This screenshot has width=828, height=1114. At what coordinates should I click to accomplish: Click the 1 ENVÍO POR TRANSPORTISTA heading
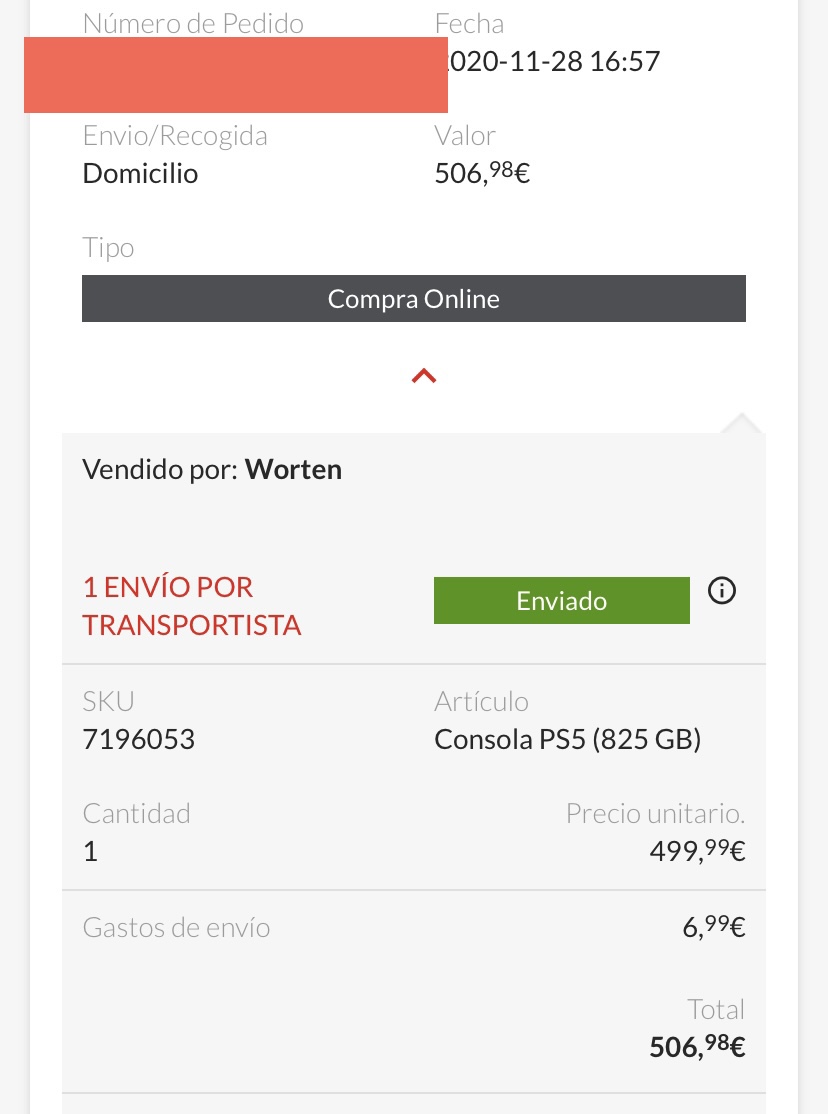click(192, 606)
